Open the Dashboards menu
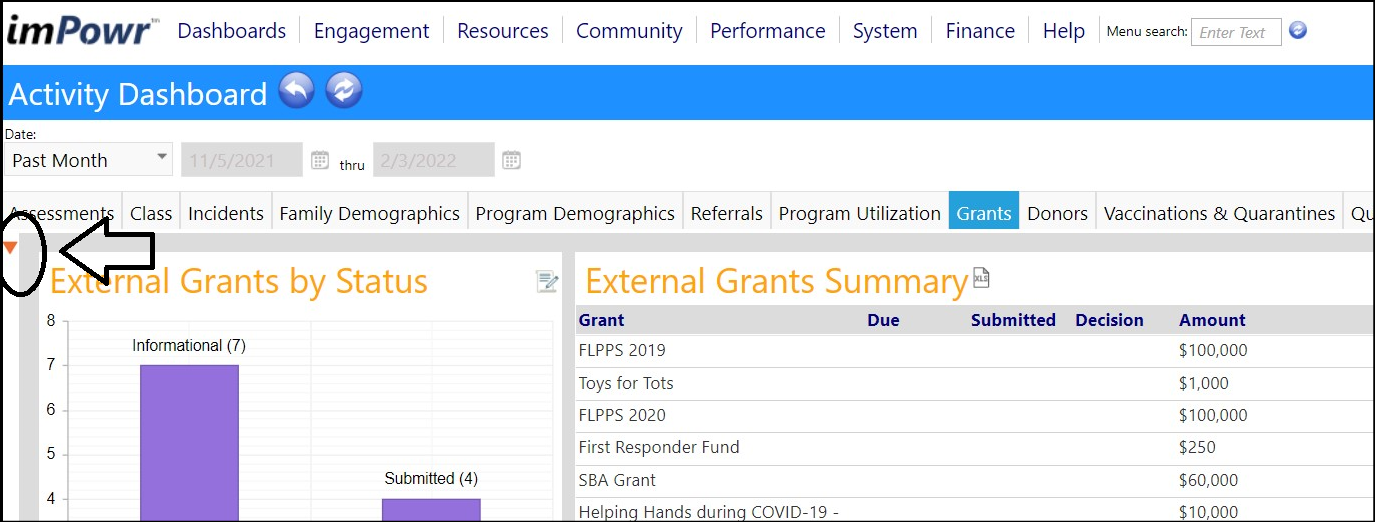 click(232, 31)
